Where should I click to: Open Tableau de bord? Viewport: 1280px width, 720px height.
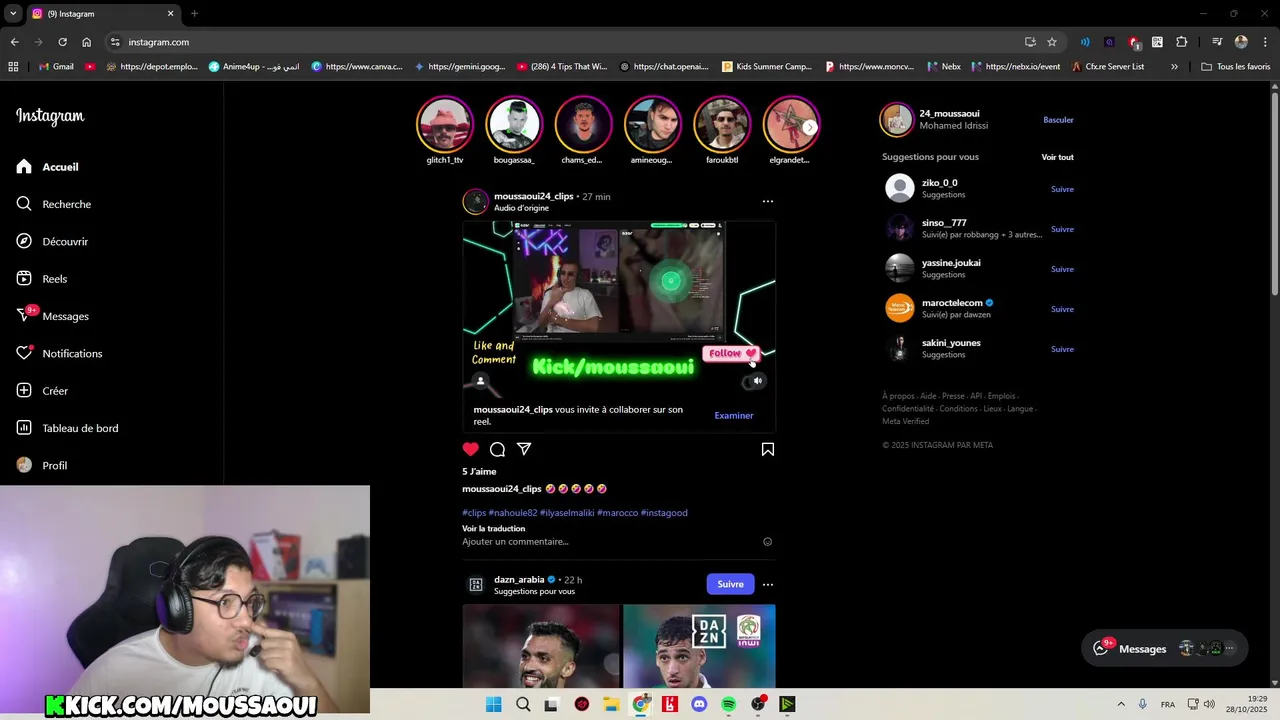pyautogui.click(x=67, y=428)
